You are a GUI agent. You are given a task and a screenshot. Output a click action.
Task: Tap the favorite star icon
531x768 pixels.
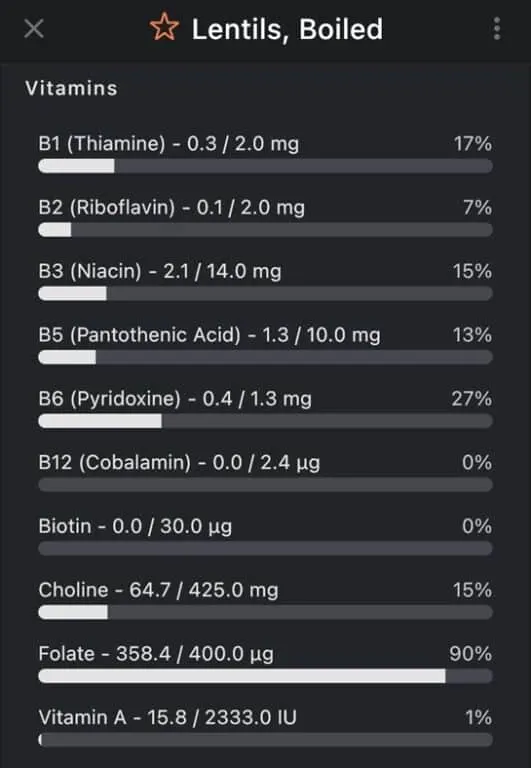pos(164,27)
